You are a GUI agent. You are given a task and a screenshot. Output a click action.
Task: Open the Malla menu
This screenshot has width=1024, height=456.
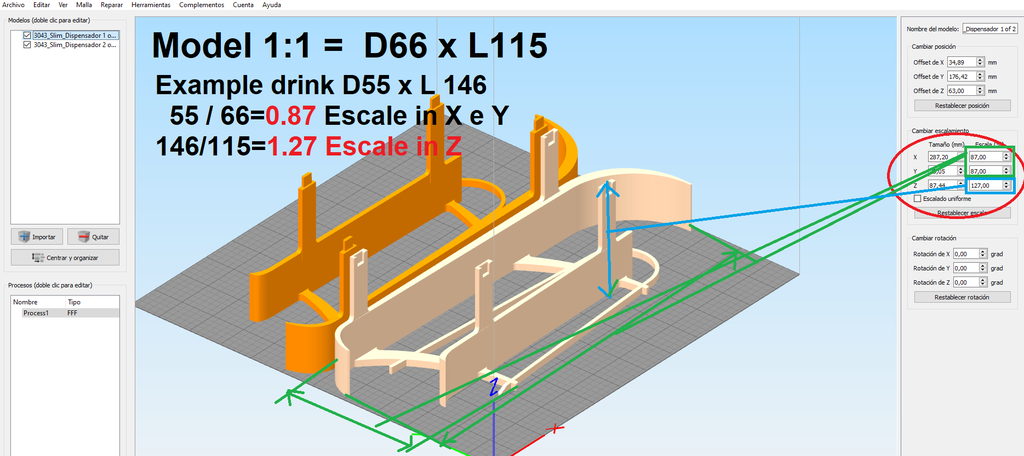tap(84, 5)
